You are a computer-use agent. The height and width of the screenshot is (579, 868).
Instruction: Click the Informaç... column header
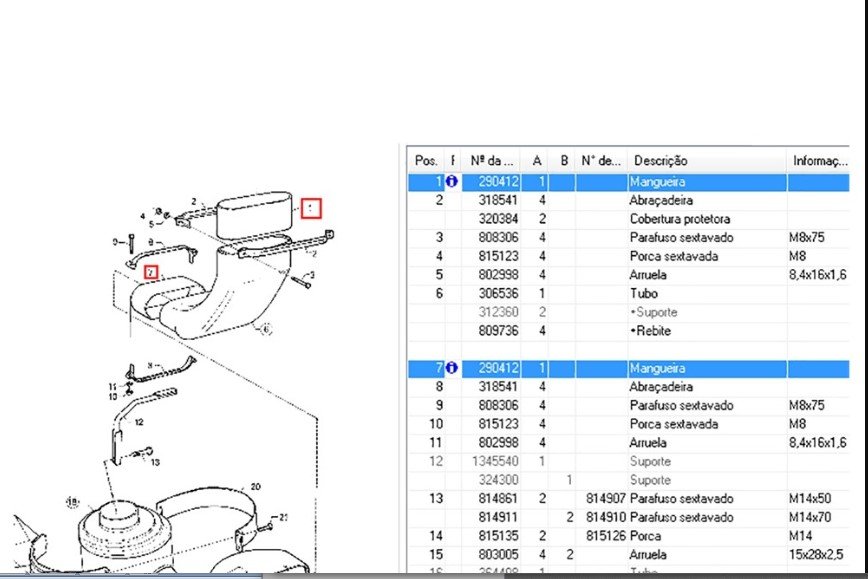click(819, 161)
